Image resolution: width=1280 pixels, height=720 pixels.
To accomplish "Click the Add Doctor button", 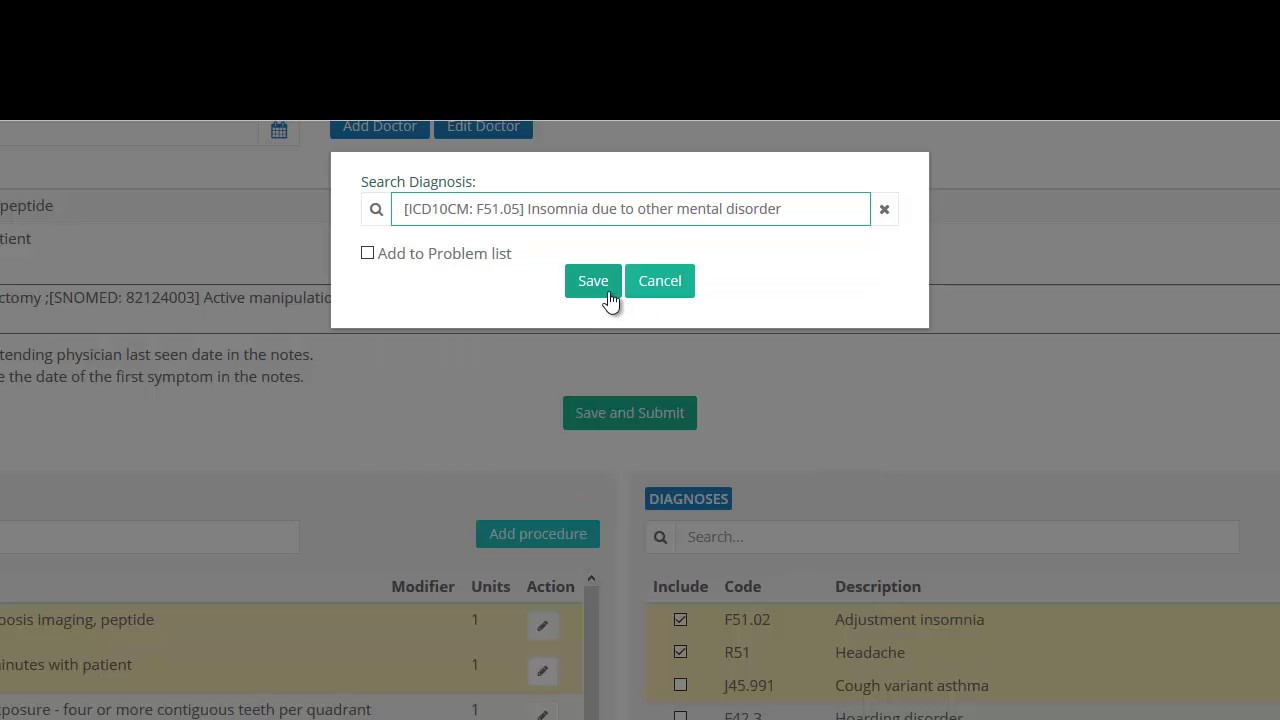I will click(380, 127).
